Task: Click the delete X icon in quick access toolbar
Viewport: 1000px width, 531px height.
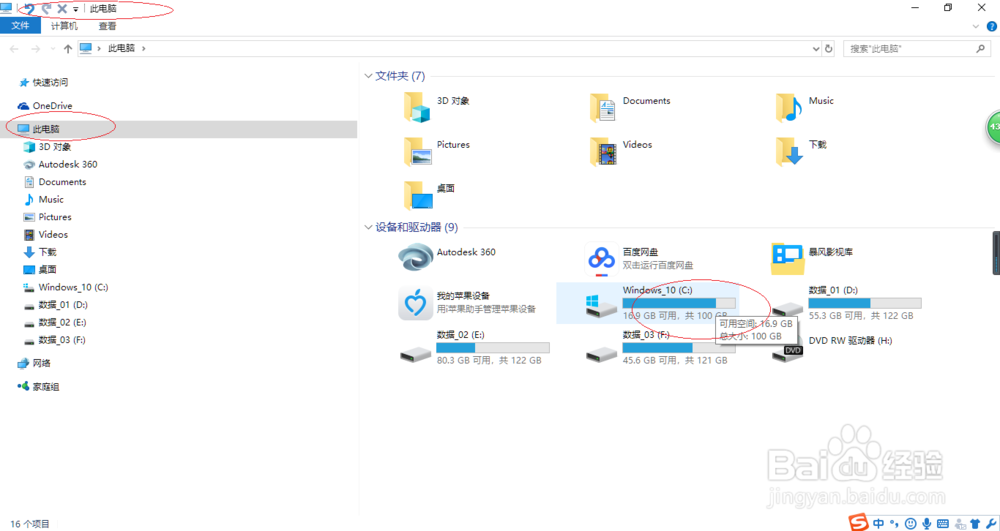Action: [x=62, y=8]
